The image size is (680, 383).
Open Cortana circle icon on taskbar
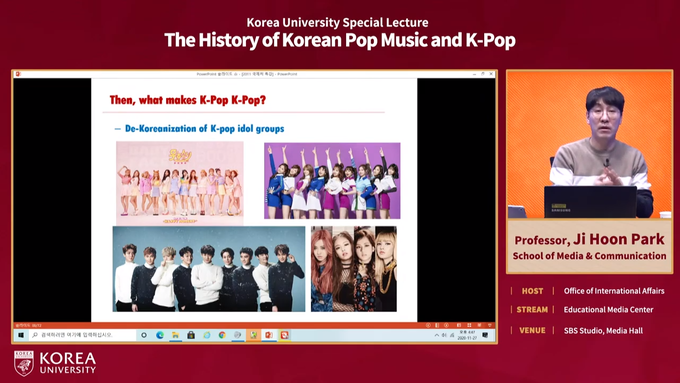coord(144,335)
